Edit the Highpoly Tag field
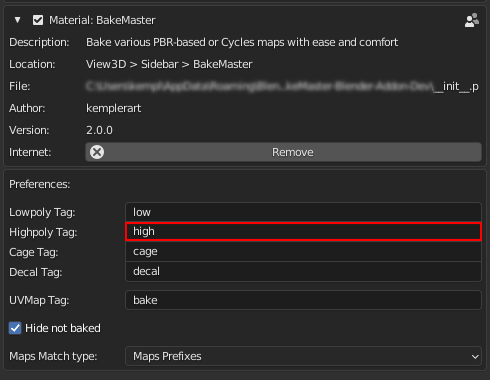Screen dimensions: 490x380 click(303, 231)
